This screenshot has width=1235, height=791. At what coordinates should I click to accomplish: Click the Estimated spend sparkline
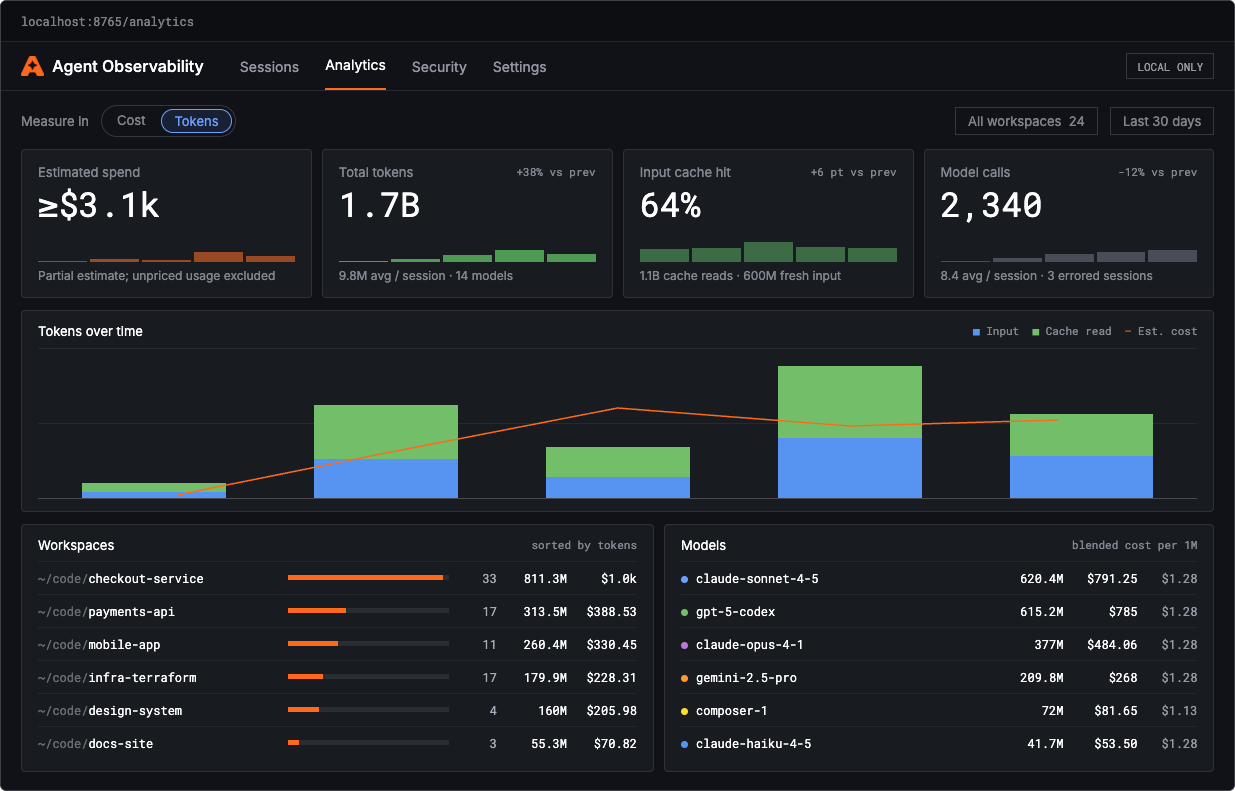point(166,256)
